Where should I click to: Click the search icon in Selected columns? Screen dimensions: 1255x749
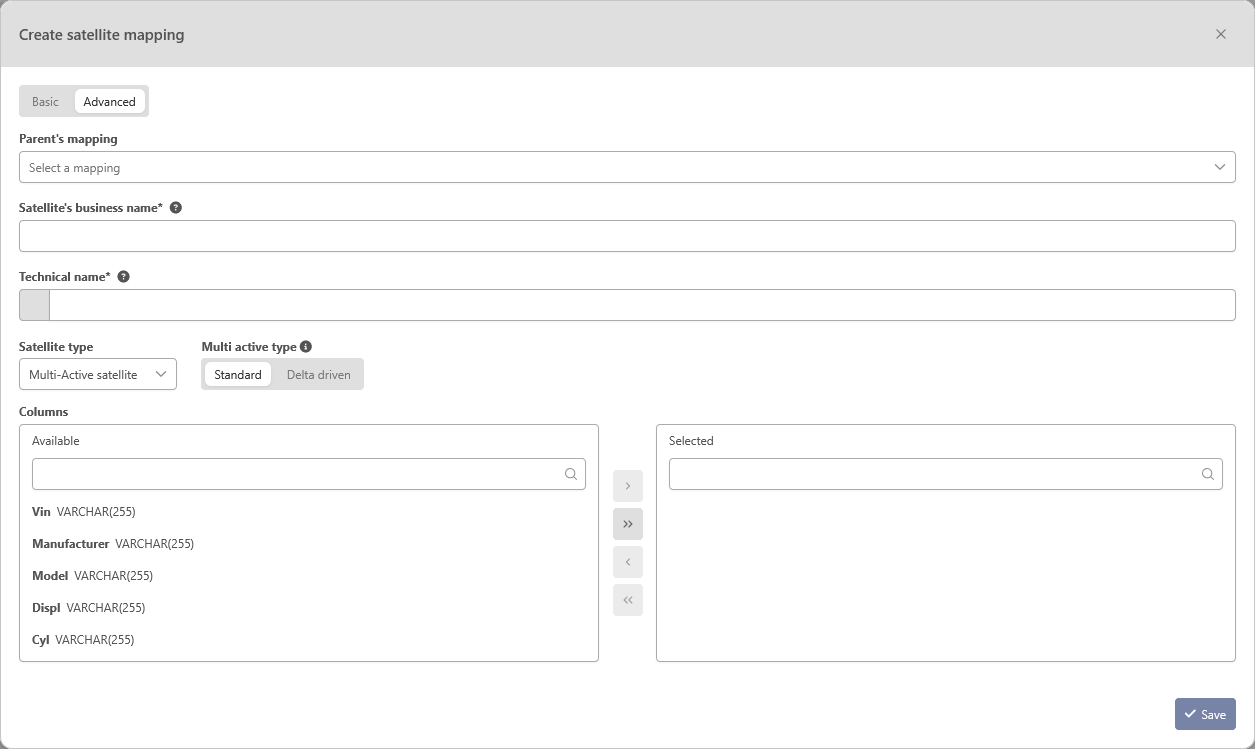coord(1208,474)
